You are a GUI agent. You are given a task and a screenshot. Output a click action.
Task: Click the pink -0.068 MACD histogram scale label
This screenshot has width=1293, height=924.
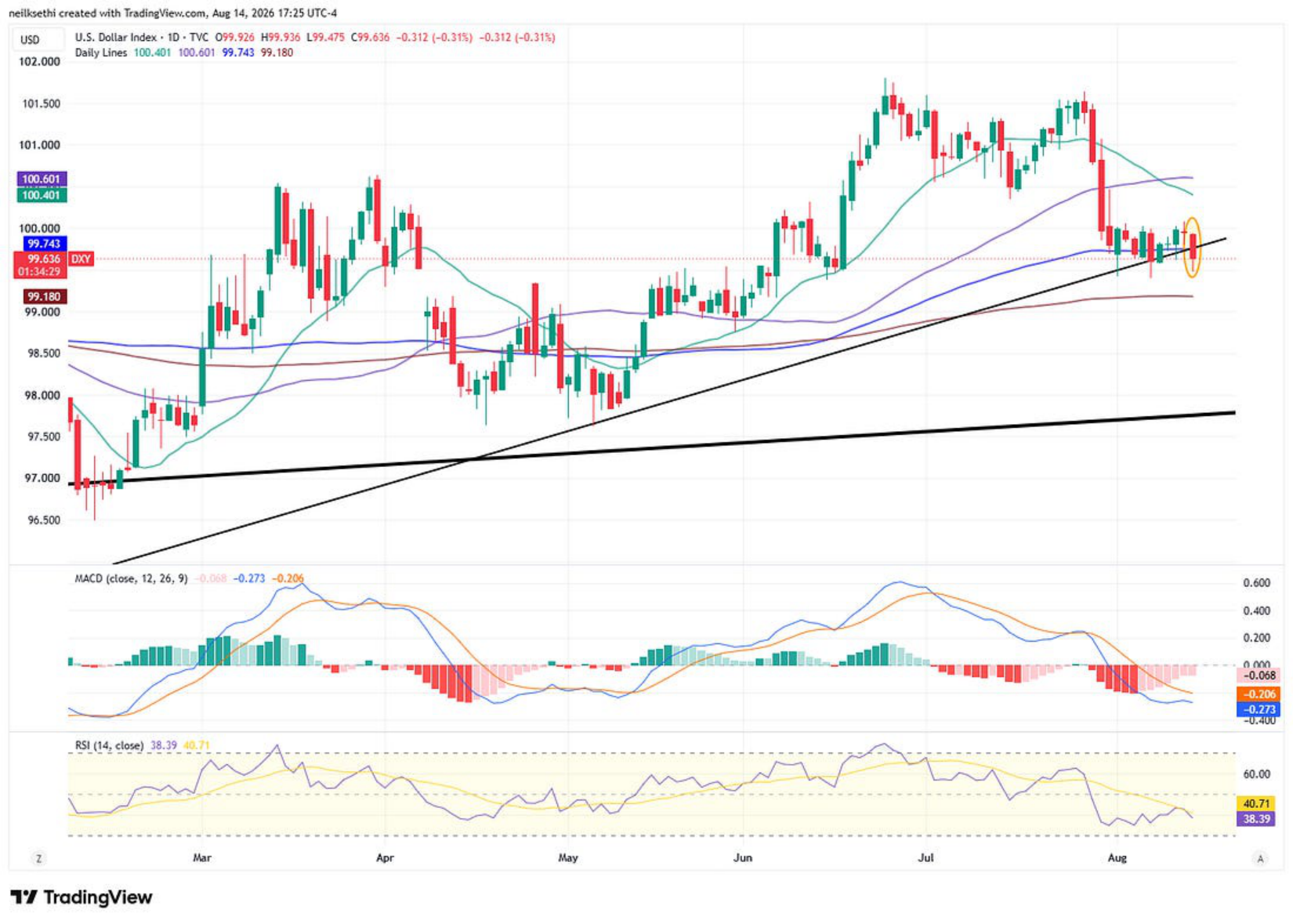[x=1260, y=676]
